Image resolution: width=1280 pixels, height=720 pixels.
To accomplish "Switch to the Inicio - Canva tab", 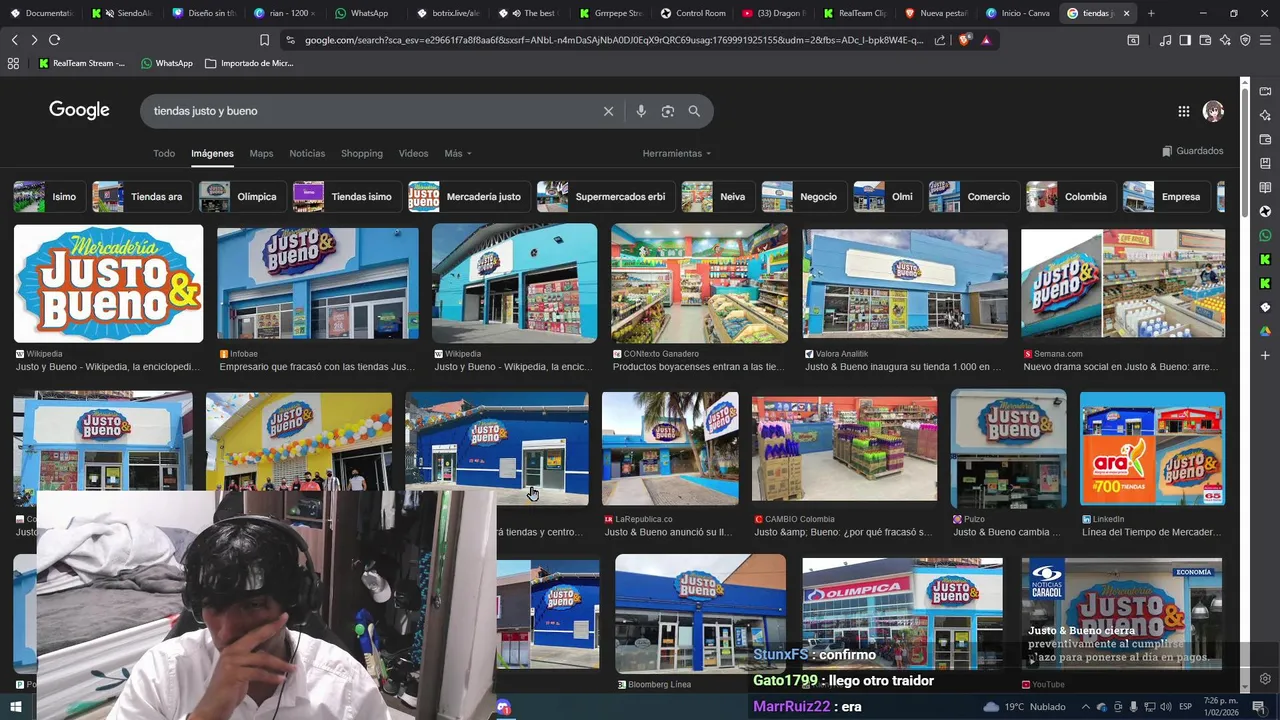I will [1017, 13].
